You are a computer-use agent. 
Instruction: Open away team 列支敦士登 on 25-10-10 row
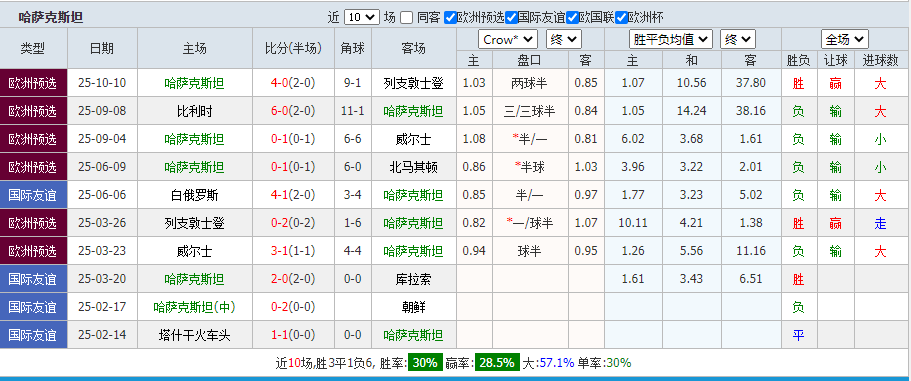click(414, 83)
